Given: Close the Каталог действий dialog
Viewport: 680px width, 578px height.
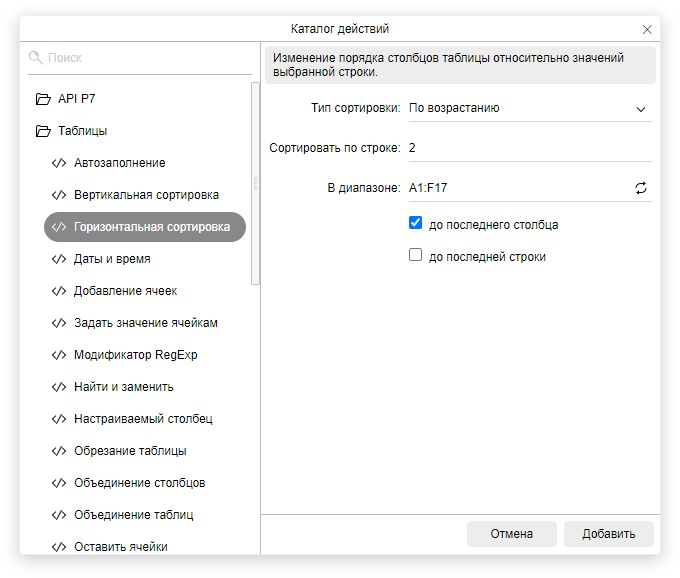Looking at the screenshot, I should click(647, 30).
